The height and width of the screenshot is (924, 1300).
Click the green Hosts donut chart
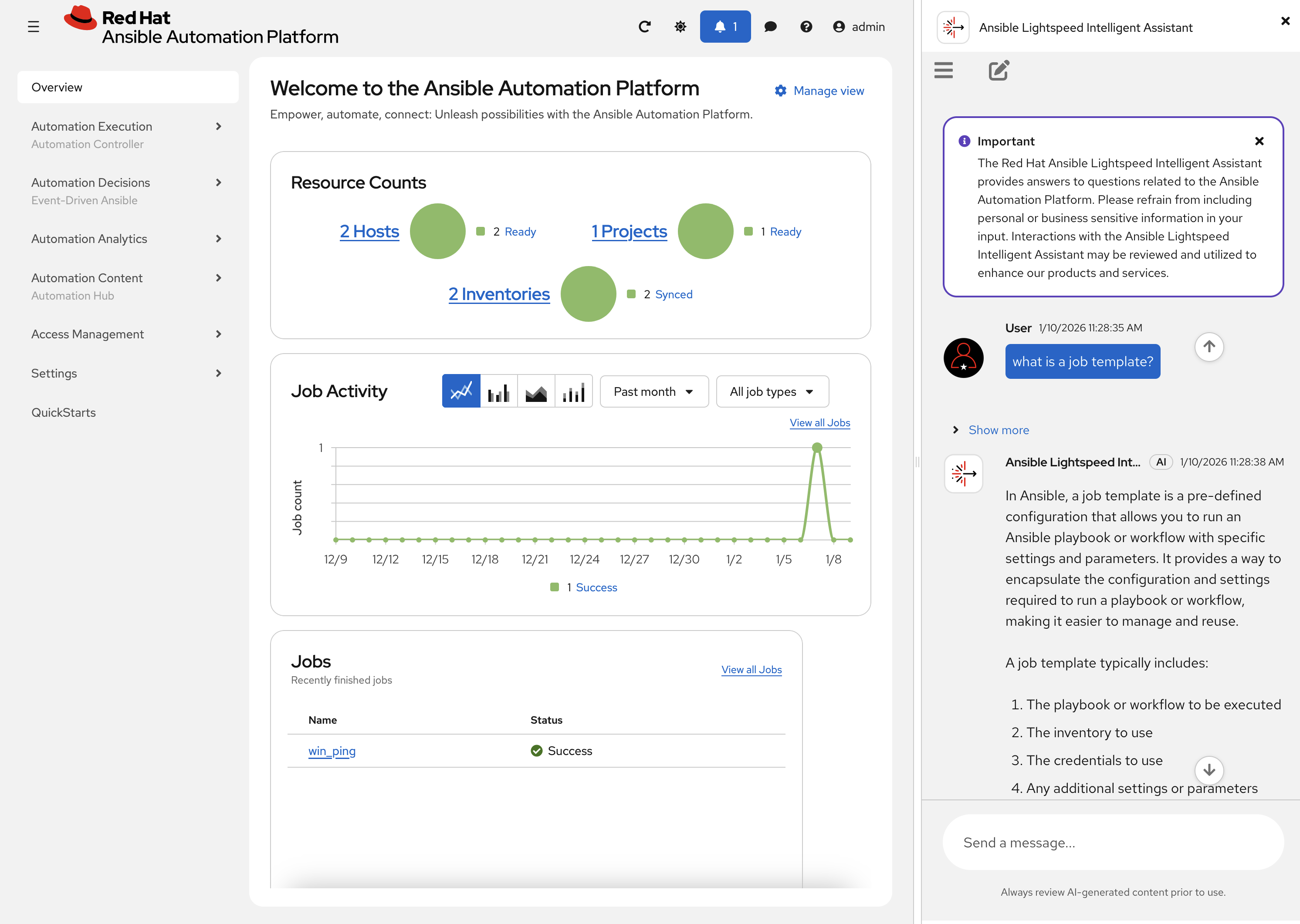438,231
